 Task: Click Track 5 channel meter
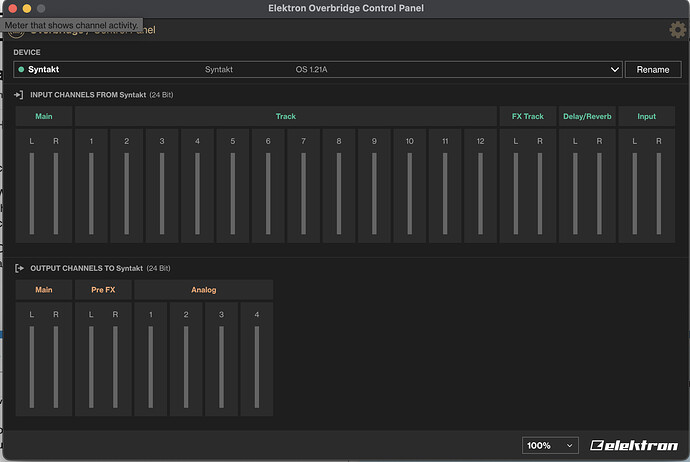pos(233,194)
